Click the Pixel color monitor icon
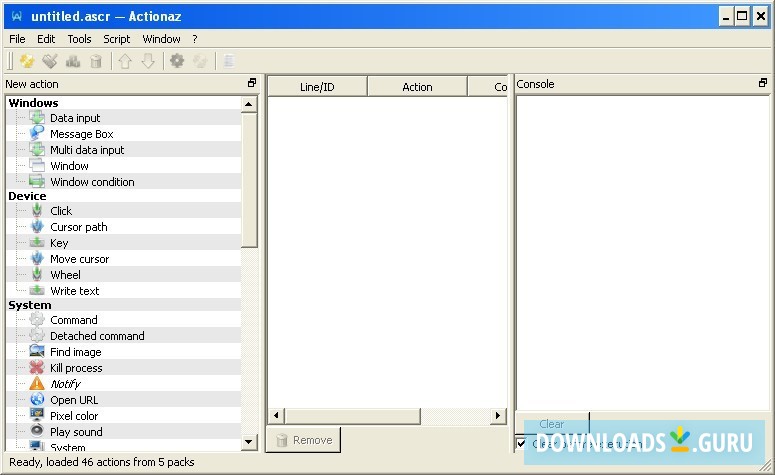This screenshot has height=475, width=775. 37,415
